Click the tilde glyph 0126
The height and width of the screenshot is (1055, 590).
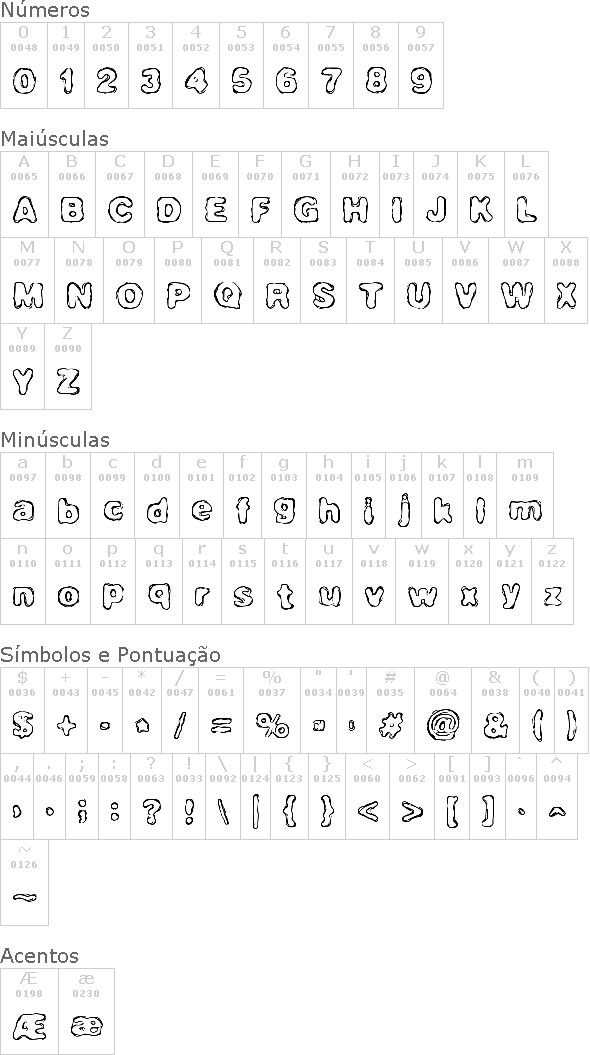[x=24, y=883]
